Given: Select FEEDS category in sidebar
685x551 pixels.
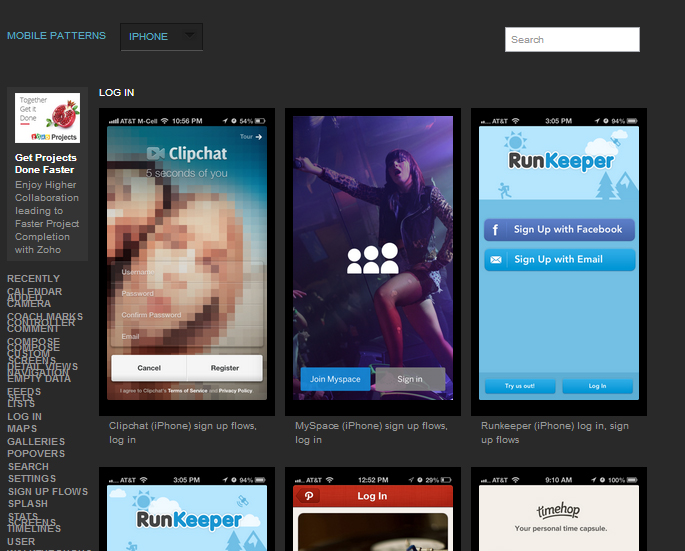Looking at the screenshot, I should click(x=24, y=392).
